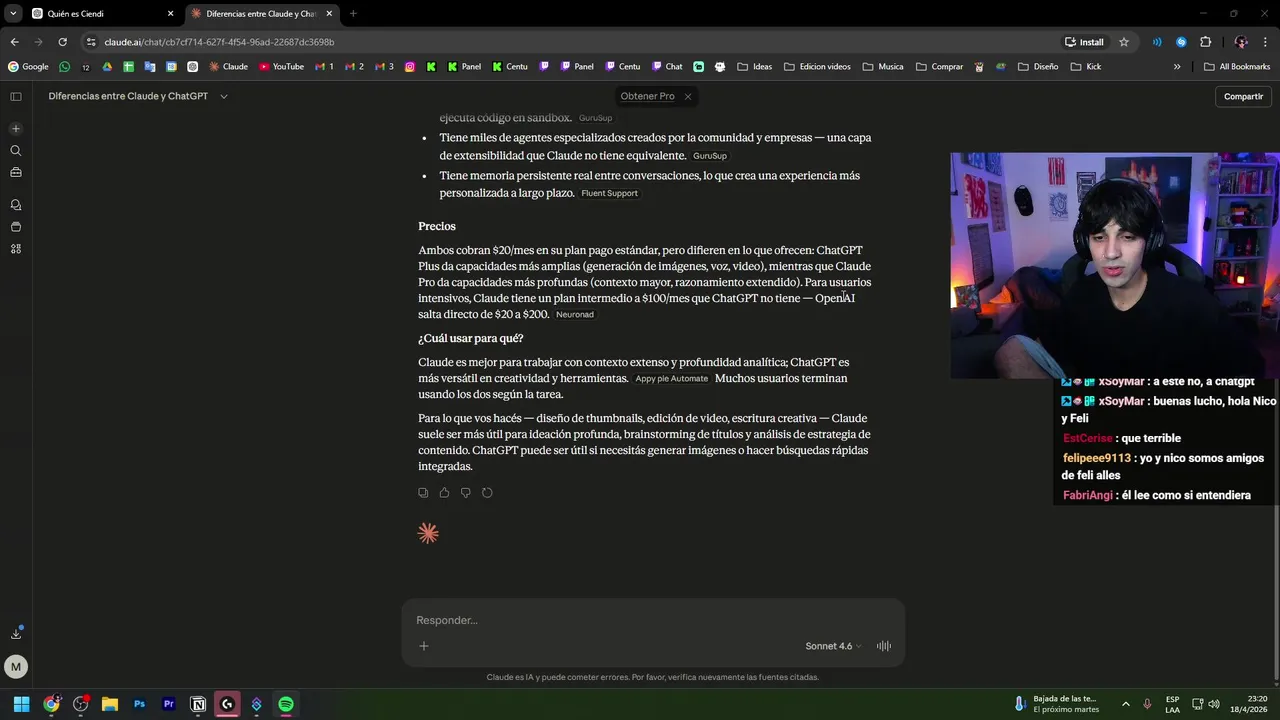Open the Neuronad source citation

[x=575, y=314]
